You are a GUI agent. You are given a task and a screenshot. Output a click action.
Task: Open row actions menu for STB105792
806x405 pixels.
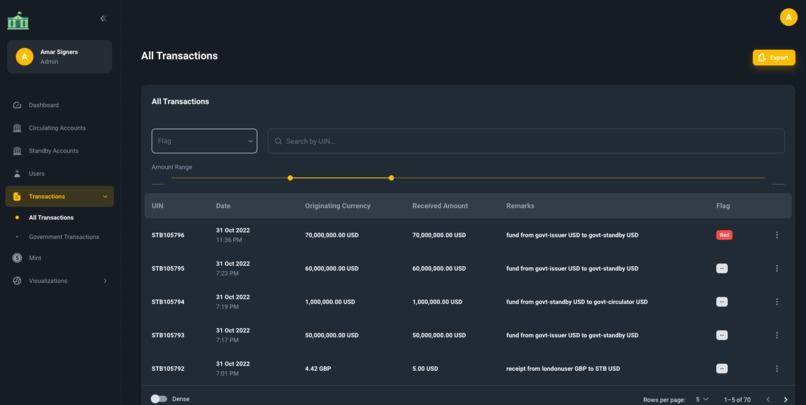pyautogui.click(x=777, y=369)
